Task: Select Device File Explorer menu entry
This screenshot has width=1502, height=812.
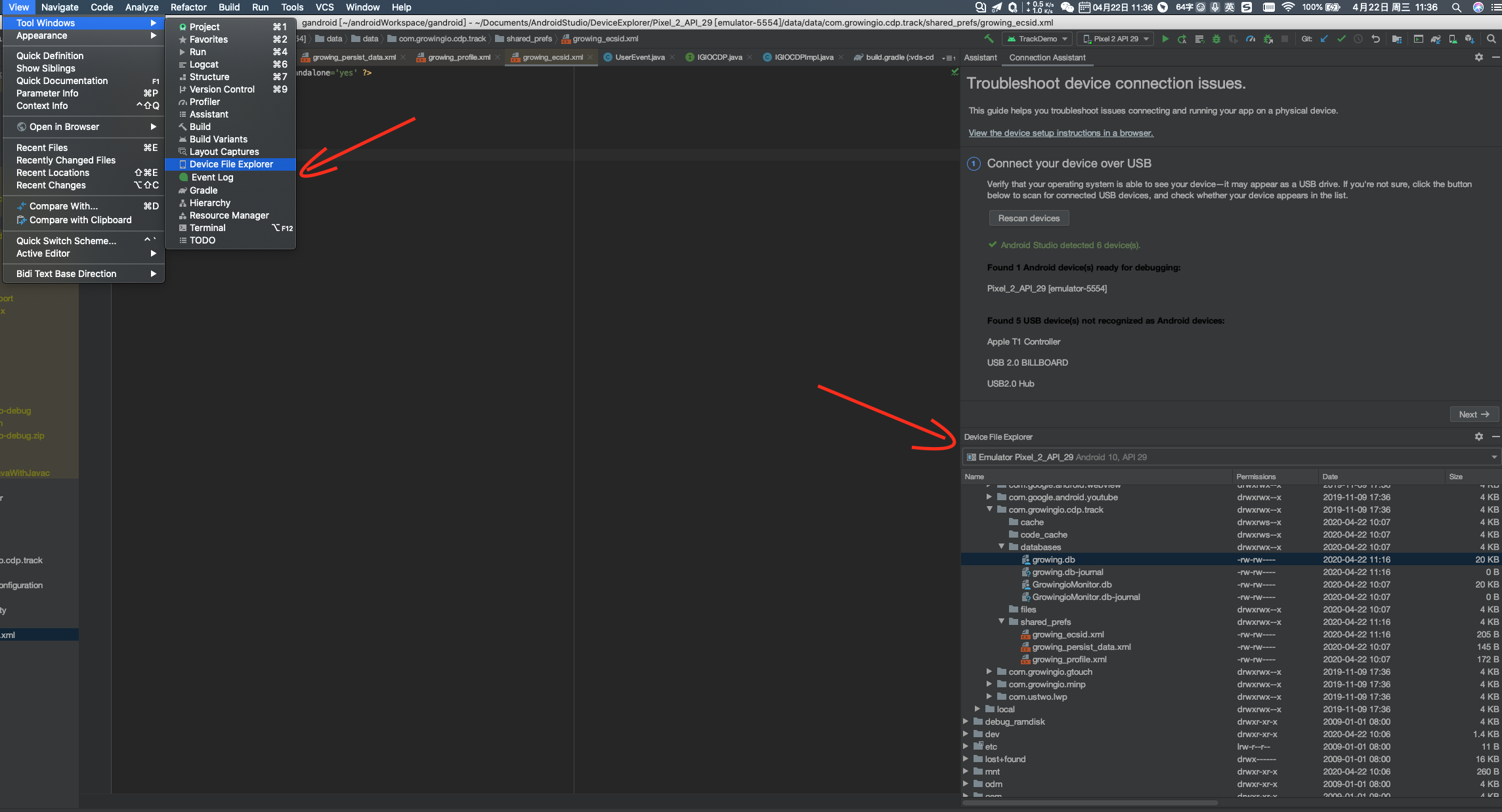Action: point(231,164)
